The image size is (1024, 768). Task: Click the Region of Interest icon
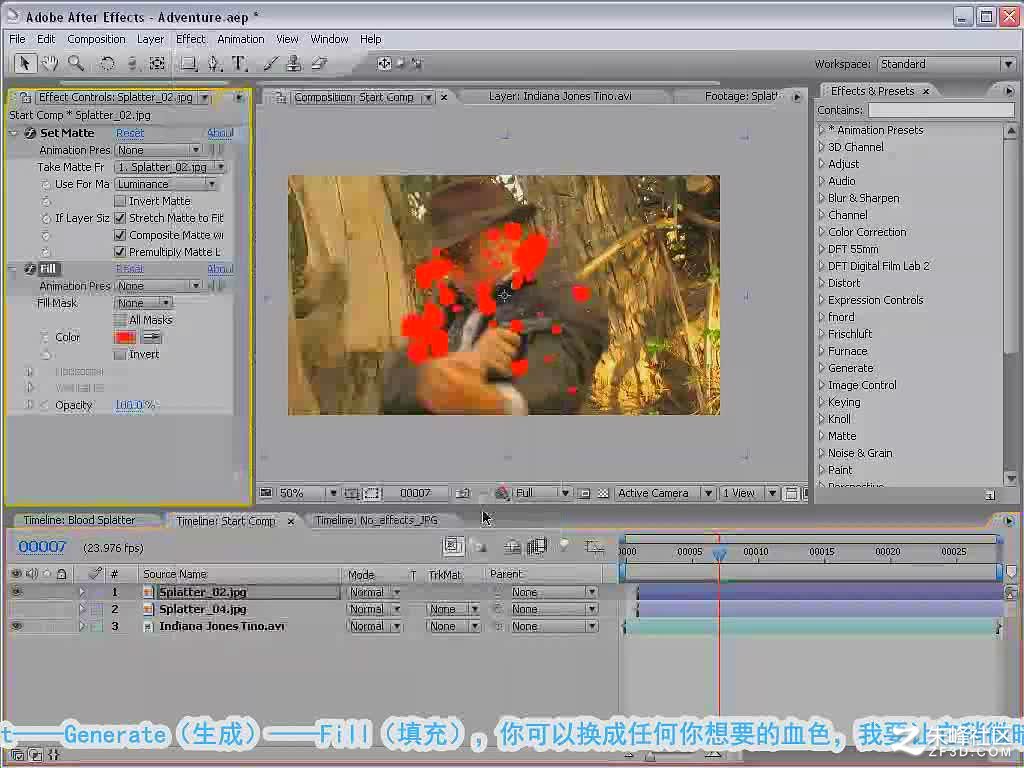click(372, 493)
